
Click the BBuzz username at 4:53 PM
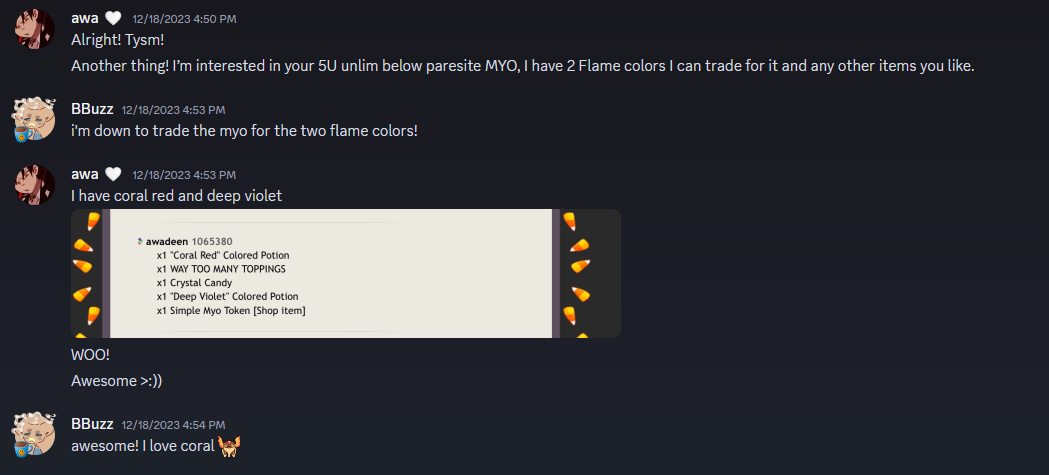click(92, 109)
